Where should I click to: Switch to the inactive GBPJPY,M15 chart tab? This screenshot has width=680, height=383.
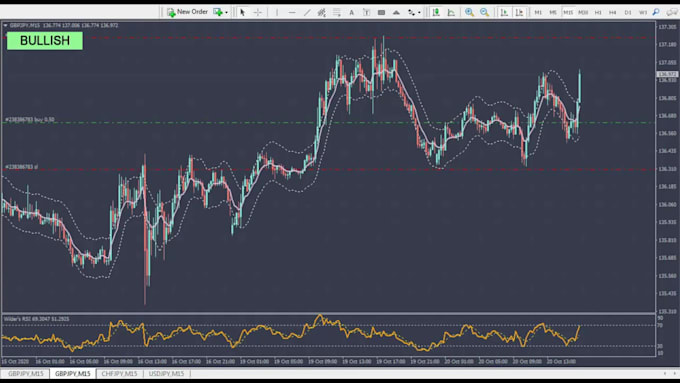(x=25, y=373)
